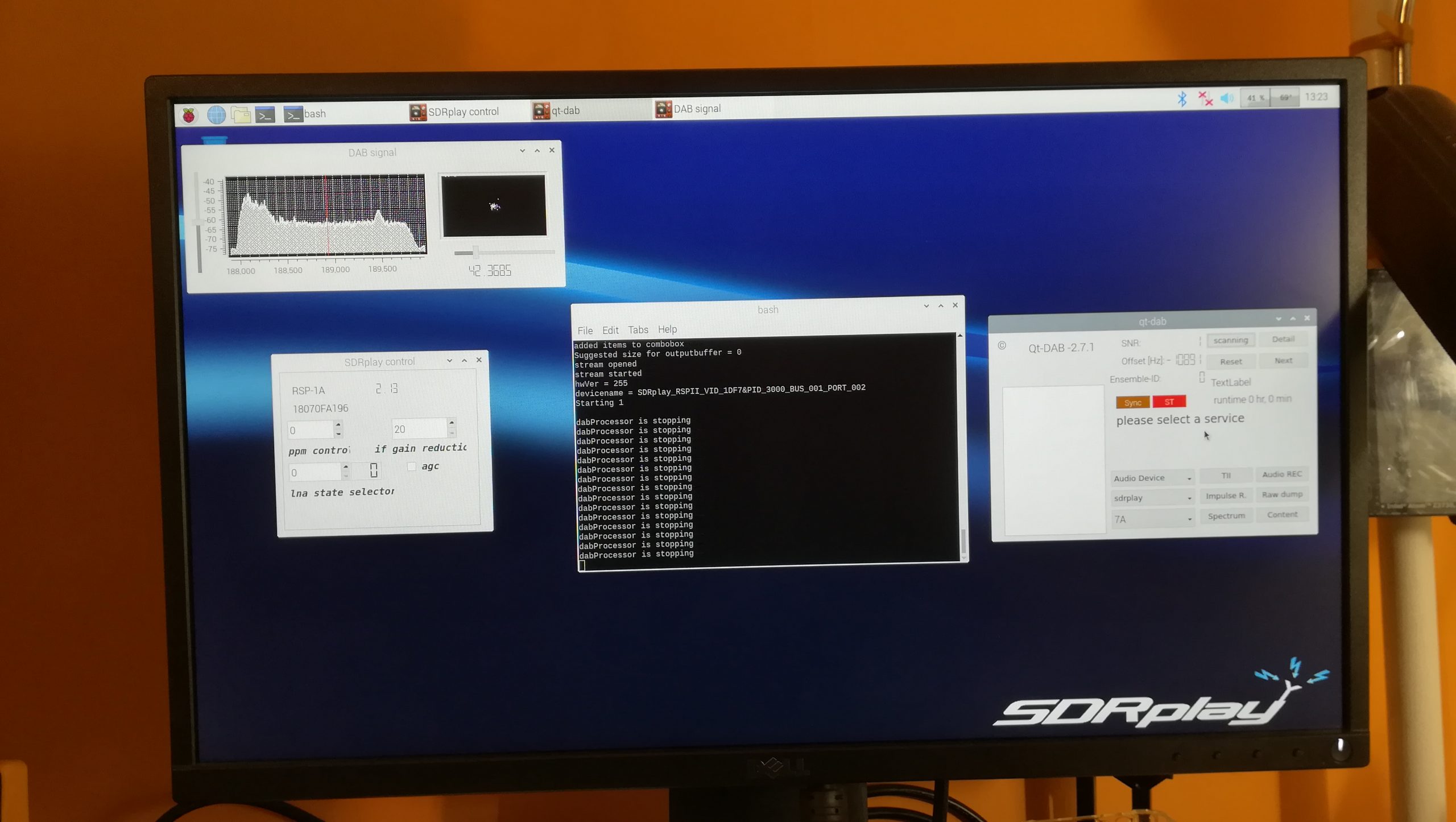The image size is (1456, 822).
Task: Open the sdrplay device dropdown
Action: tap(1152, 498)
